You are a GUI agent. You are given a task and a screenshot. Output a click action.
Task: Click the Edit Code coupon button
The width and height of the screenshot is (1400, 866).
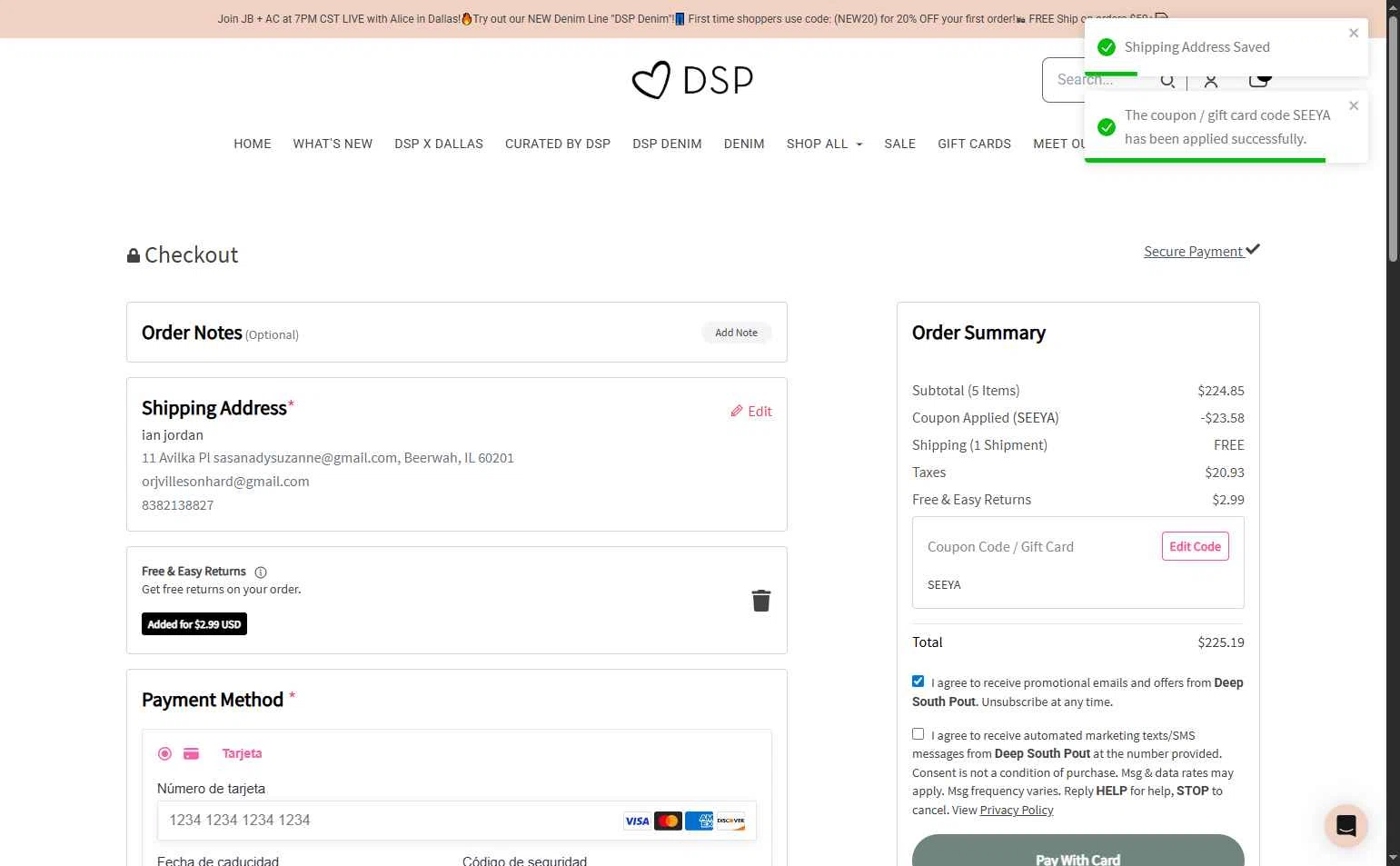1195,546
